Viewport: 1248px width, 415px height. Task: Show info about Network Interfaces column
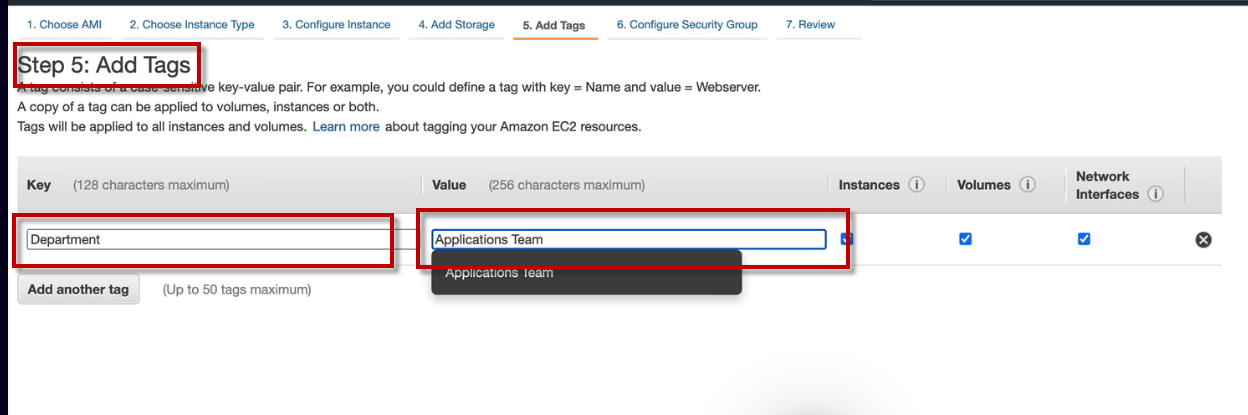tap(1156, 194)
